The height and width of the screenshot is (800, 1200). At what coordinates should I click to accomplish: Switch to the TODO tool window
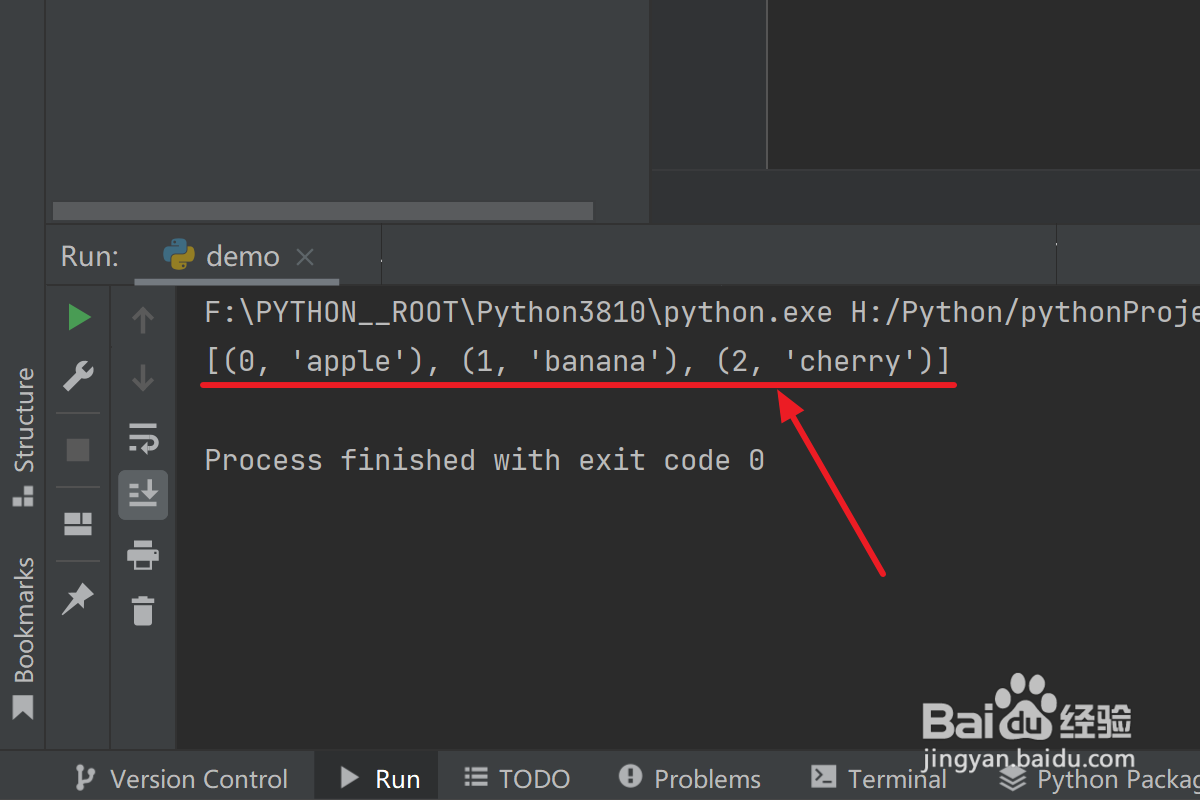coord(518,778)
